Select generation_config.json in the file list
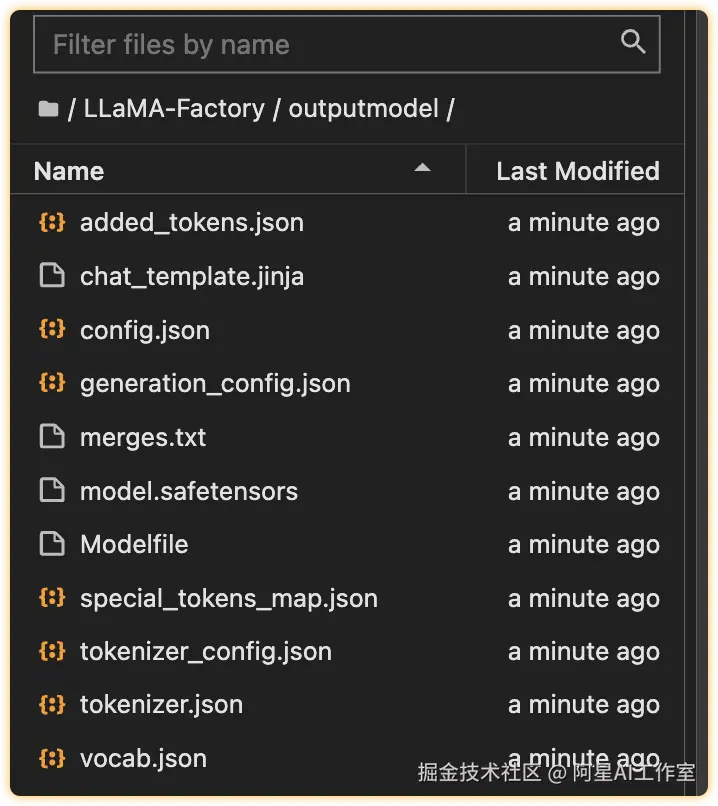The height and width of the screenshot is (806, 718). click(215, 383)
